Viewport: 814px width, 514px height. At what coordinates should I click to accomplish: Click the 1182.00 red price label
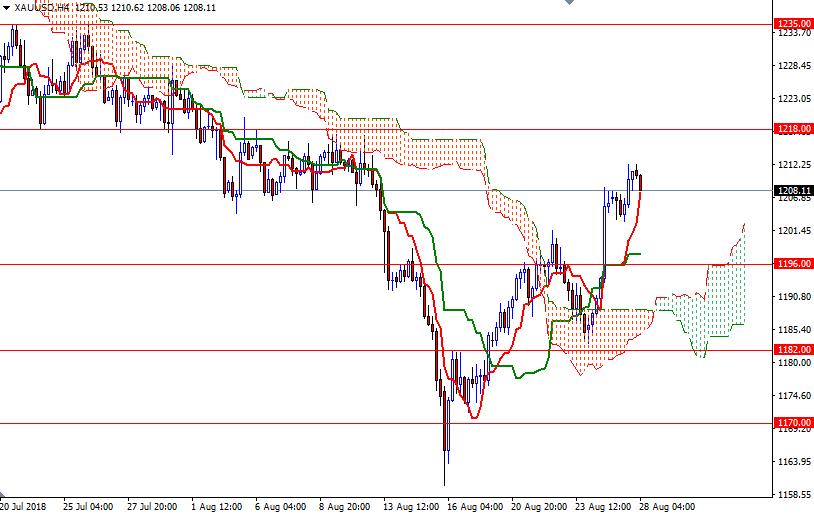pos(793,350)
